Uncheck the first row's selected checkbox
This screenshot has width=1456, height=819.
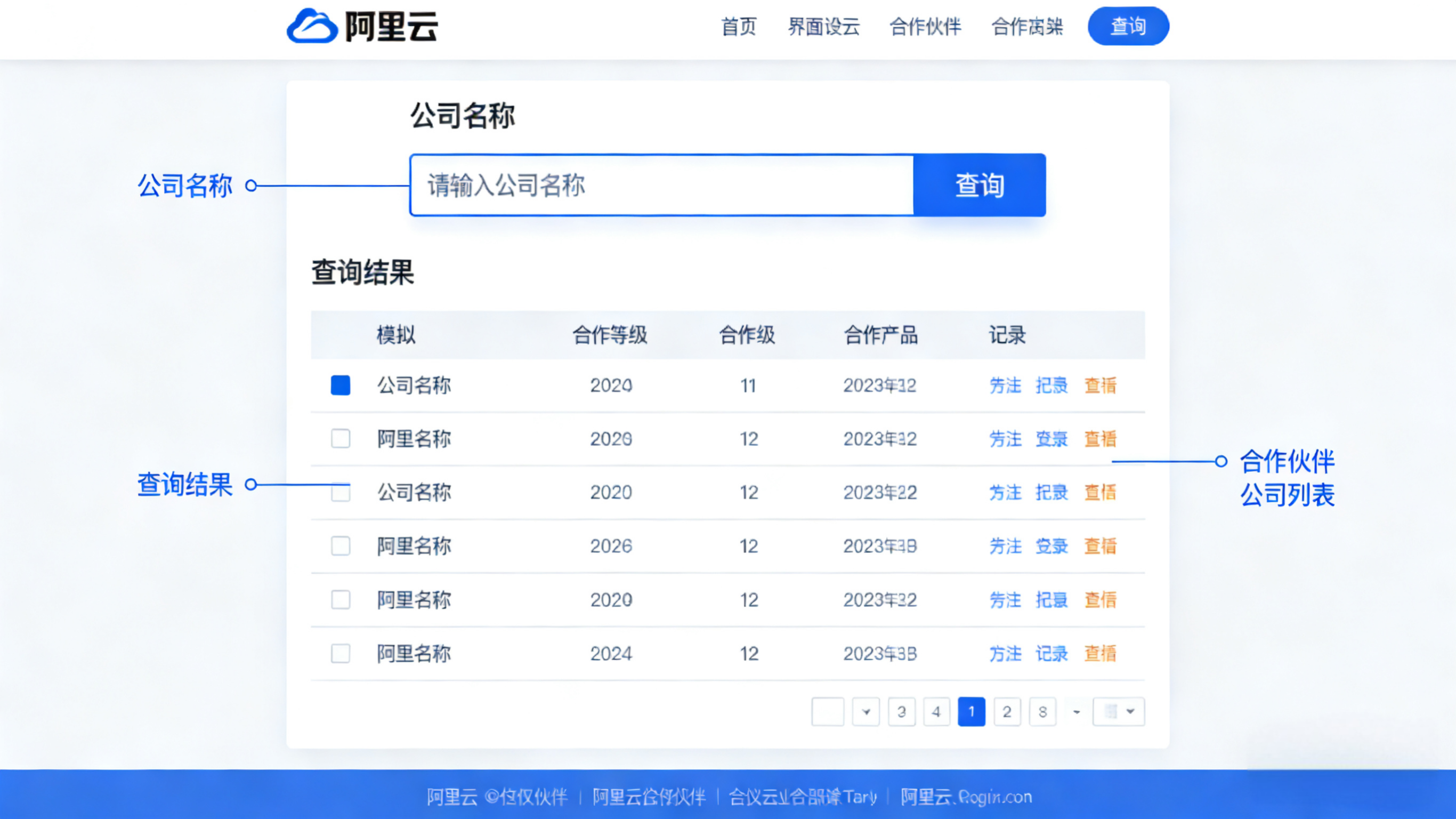340,386
